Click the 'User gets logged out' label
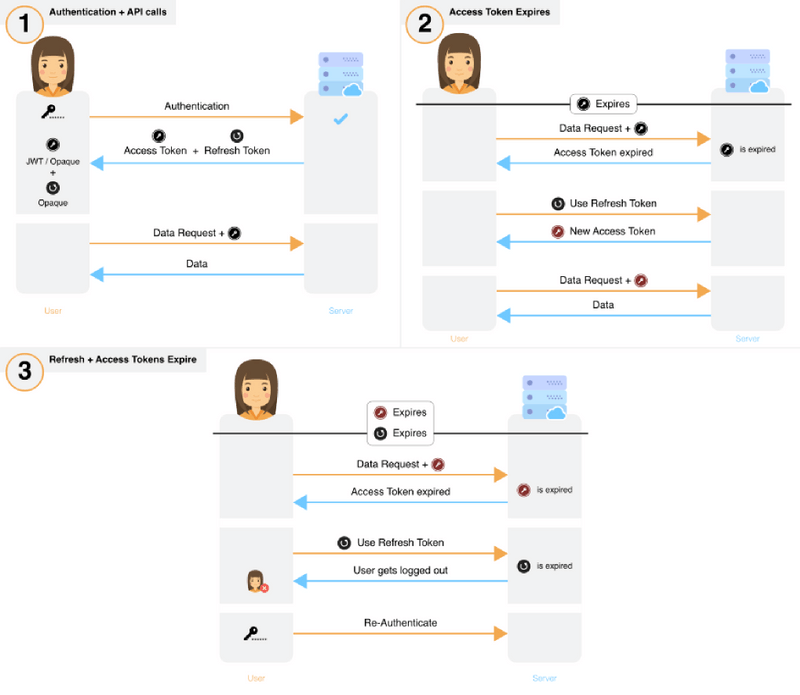This screenshot has height=695, width=800. tap(400, 570)
